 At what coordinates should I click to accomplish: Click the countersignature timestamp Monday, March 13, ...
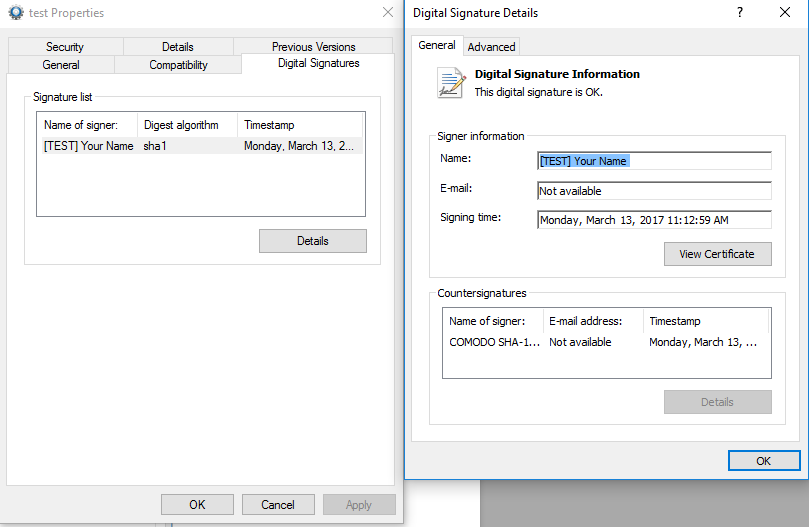click(703, 342)
